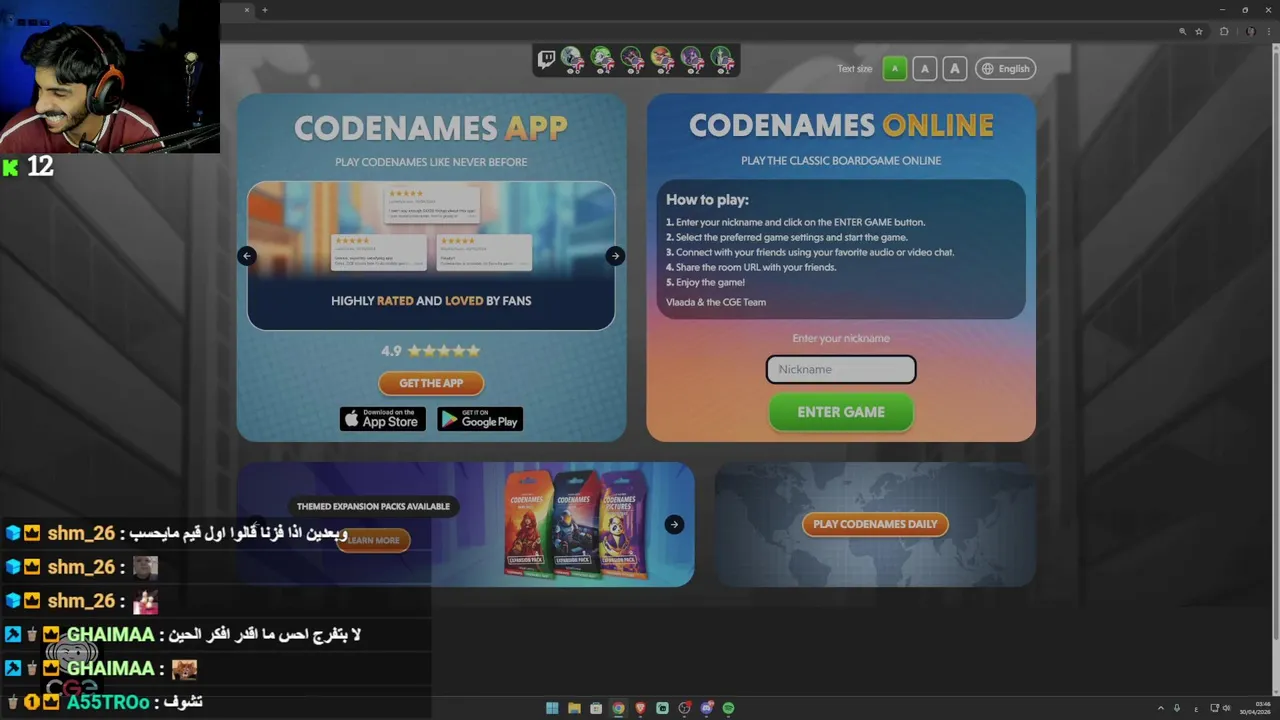1280x720 pixels.
Task: Select the medium text size option
Action: tap(925, 69)
